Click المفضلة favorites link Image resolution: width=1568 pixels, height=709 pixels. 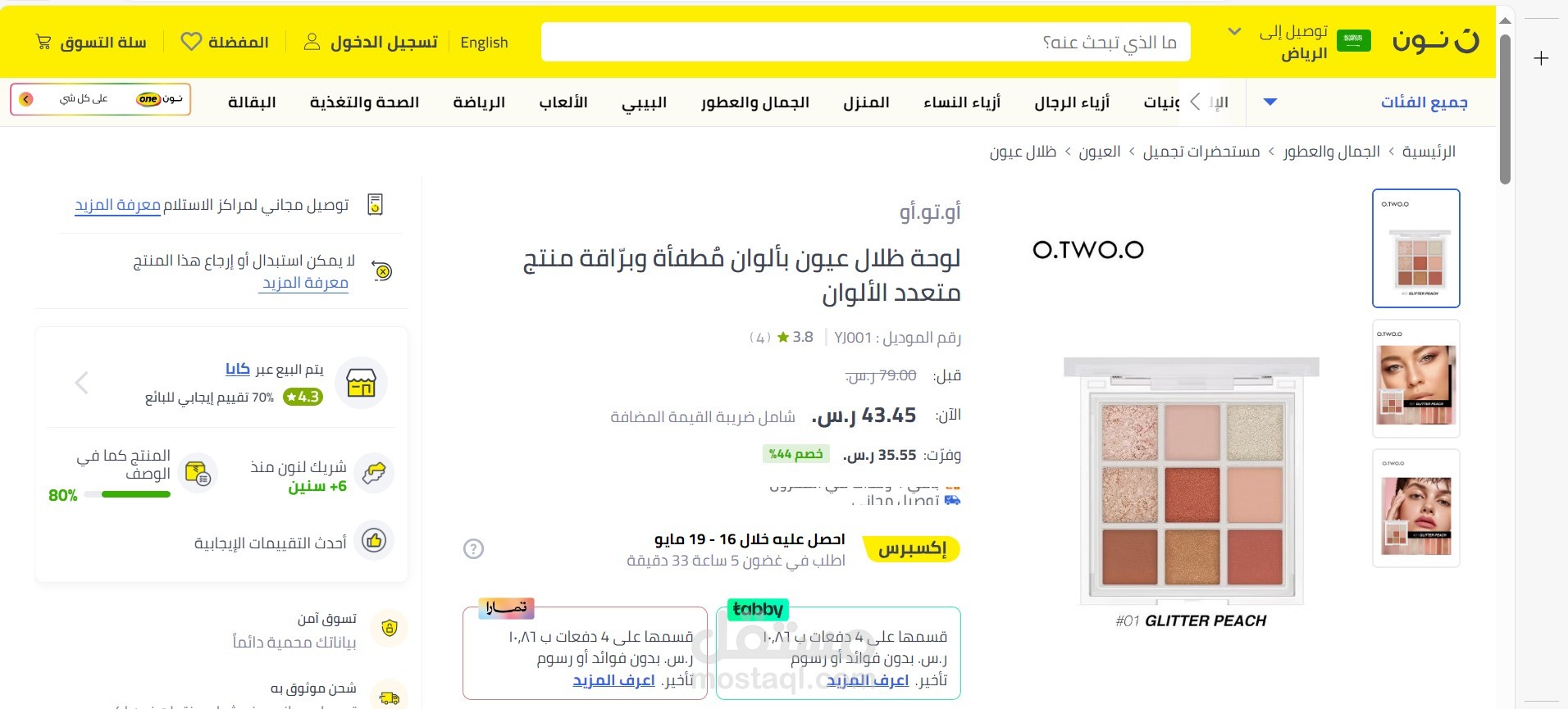238,42
